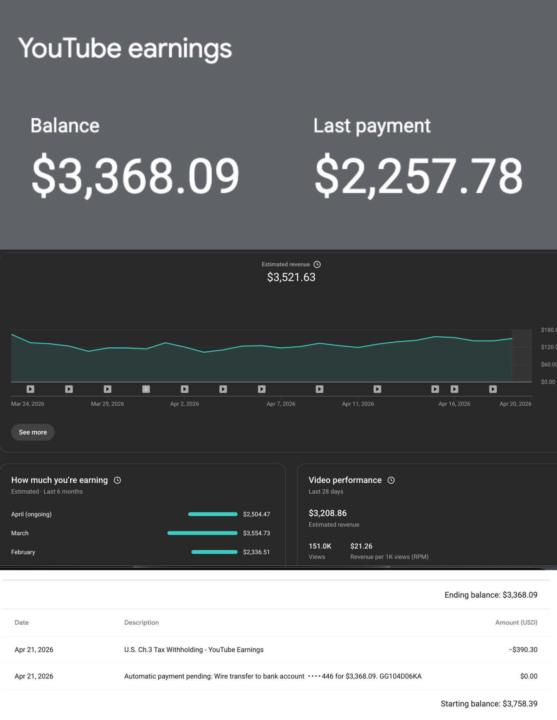This screenshot has width=557, height=720.
Task: Click the Date column header
Action: tap(21, 622)
